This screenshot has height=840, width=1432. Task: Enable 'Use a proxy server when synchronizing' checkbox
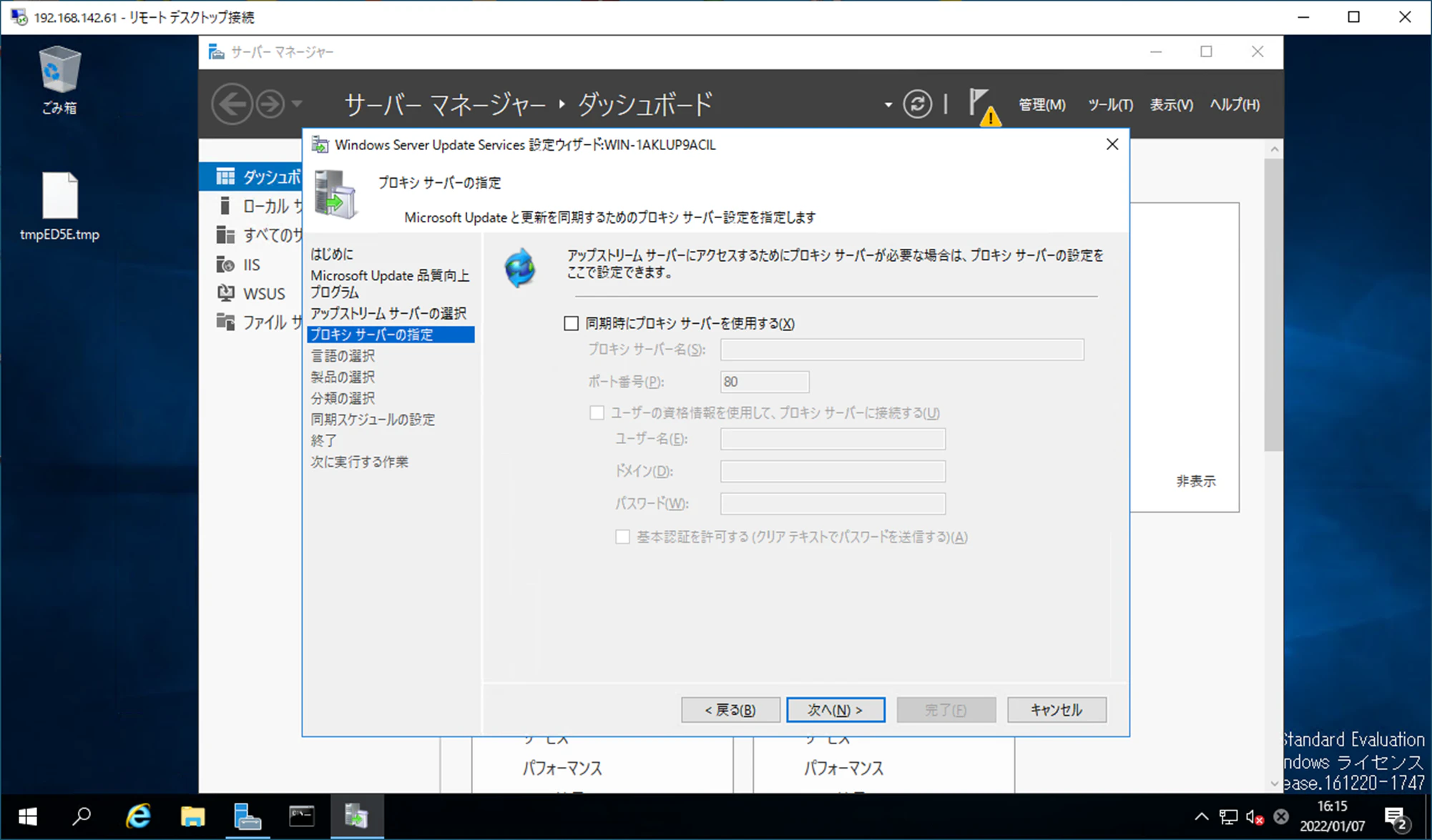point(571,324)
